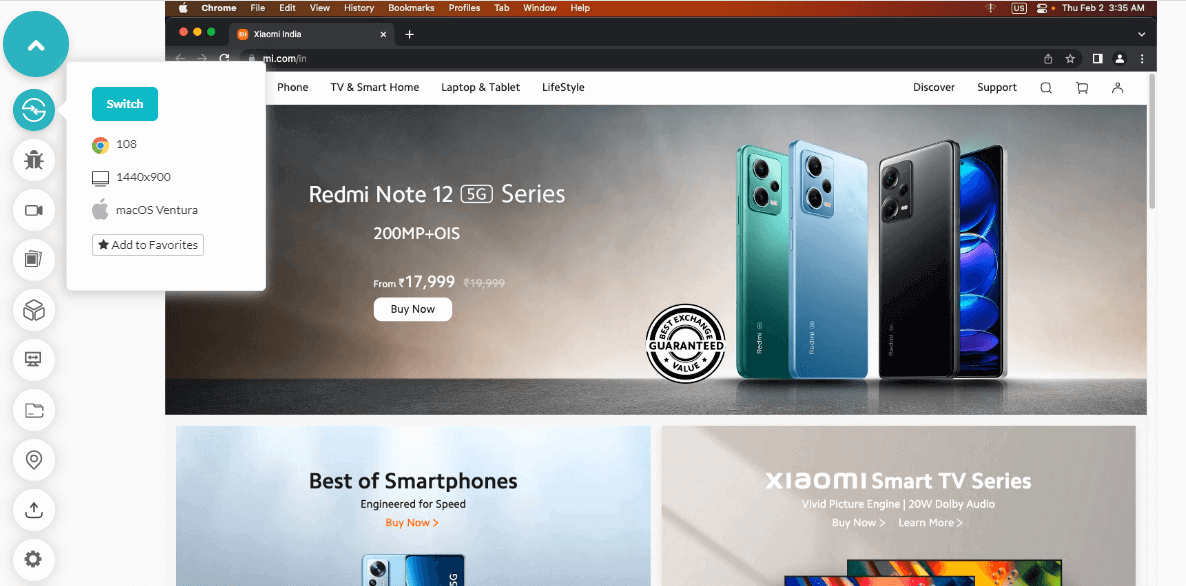This screenshot has width=1186, height=586.
Task: Open the files folder icon in sidebar
Action: (34, 410)
